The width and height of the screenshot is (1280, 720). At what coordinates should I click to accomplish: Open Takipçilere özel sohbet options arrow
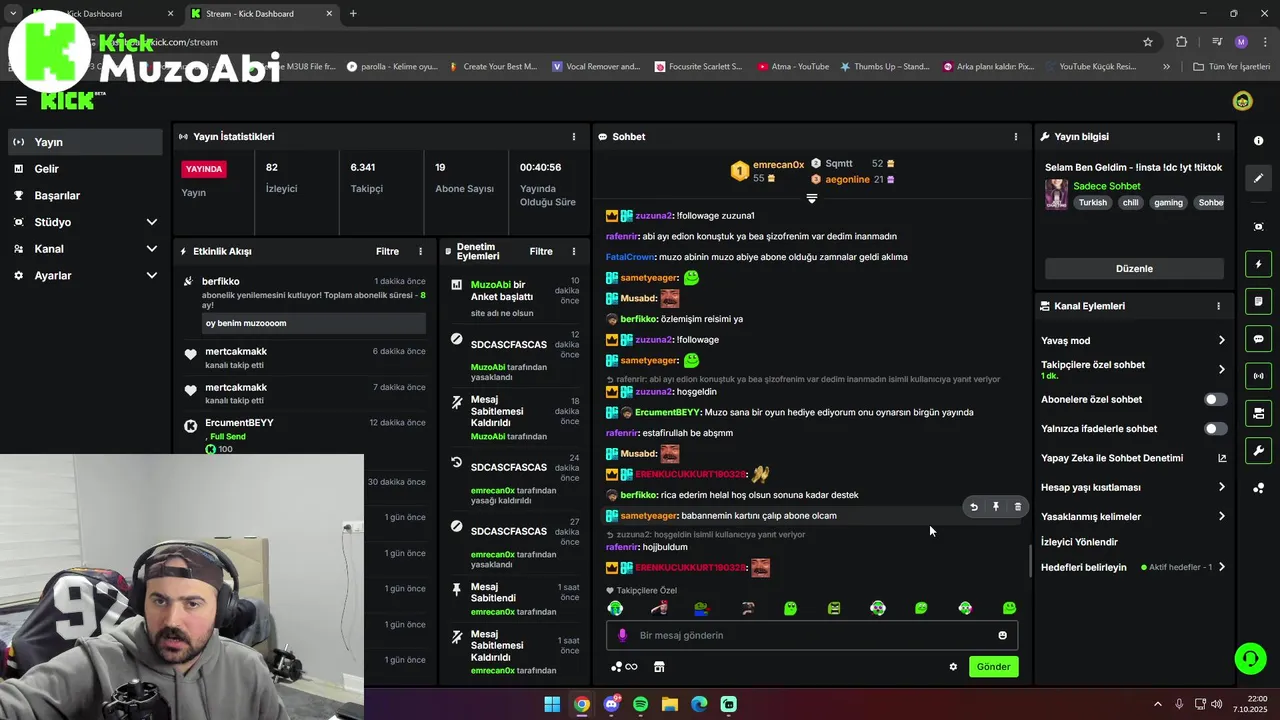pyautogui.click(x=1221, y=370)
